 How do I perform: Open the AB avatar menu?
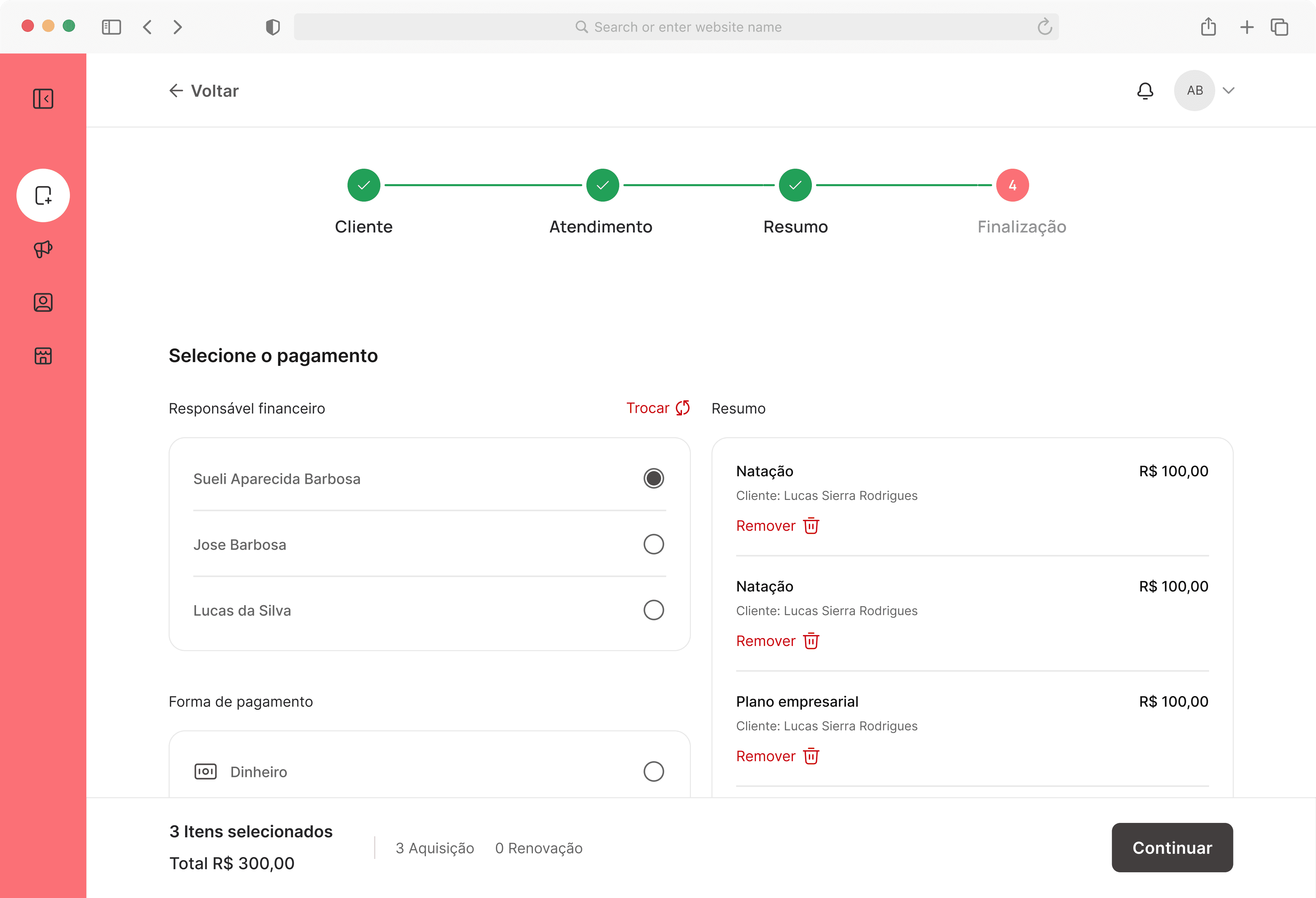tap(1194, 91)
